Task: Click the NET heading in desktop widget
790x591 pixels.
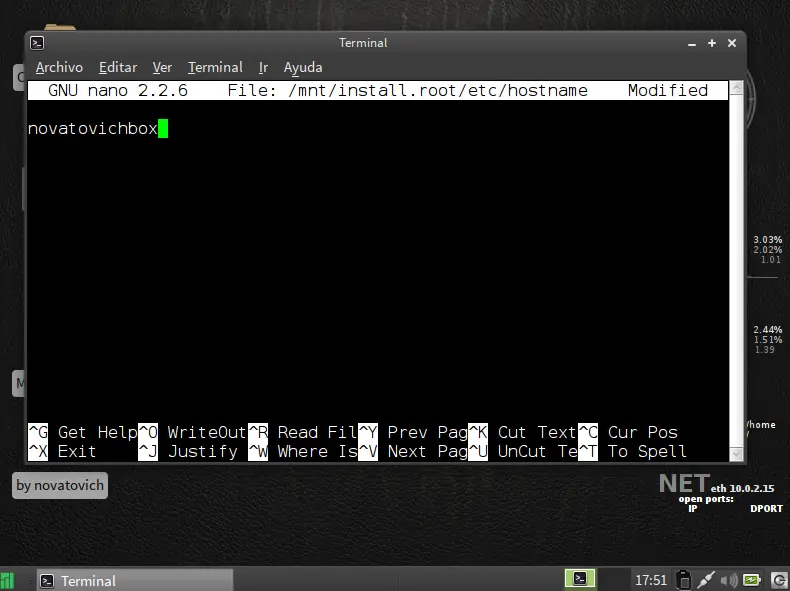Action: [685, 484]
